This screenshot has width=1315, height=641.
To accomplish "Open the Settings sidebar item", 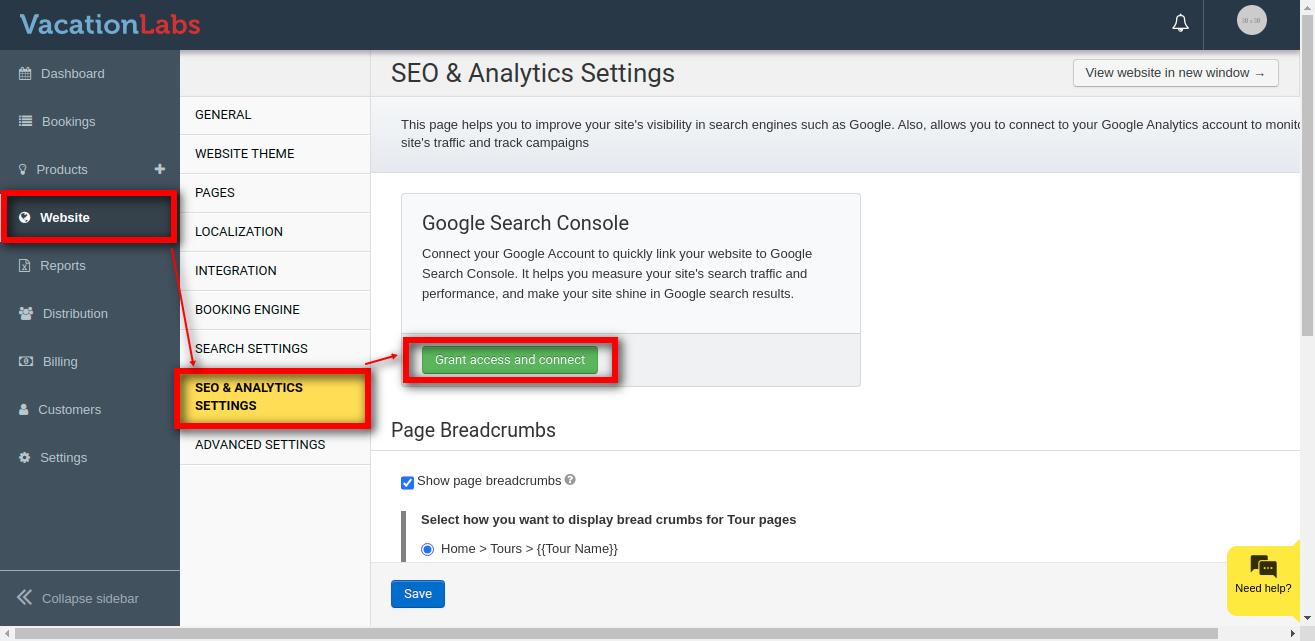I will [63, 457].
